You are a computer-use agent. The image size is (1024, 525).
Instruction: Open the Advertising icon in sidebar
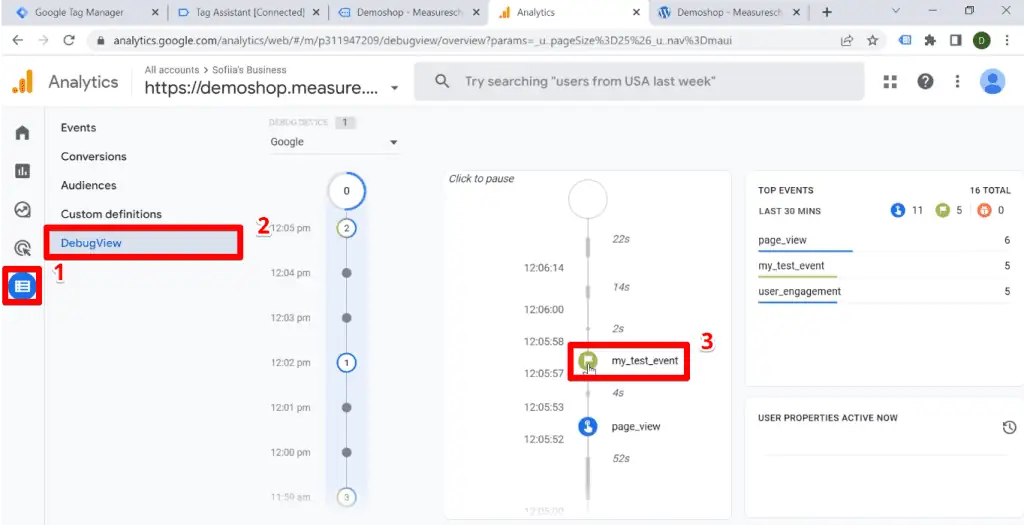coord(22,248)
